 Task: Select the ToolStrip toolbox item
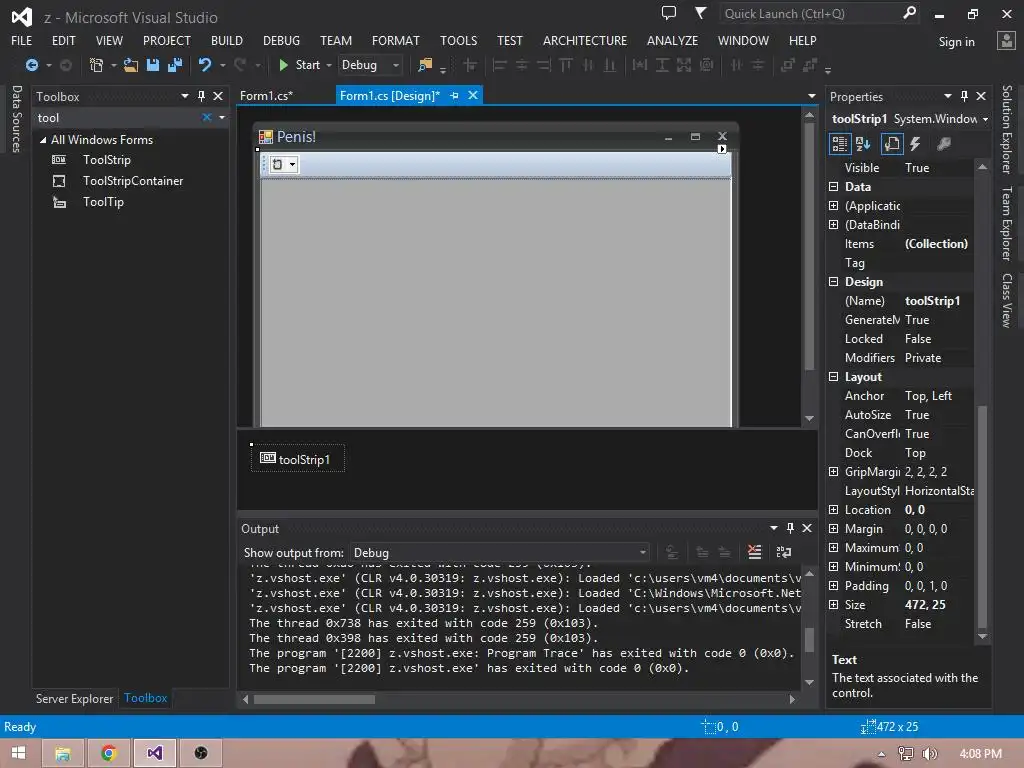click(106, 160)
